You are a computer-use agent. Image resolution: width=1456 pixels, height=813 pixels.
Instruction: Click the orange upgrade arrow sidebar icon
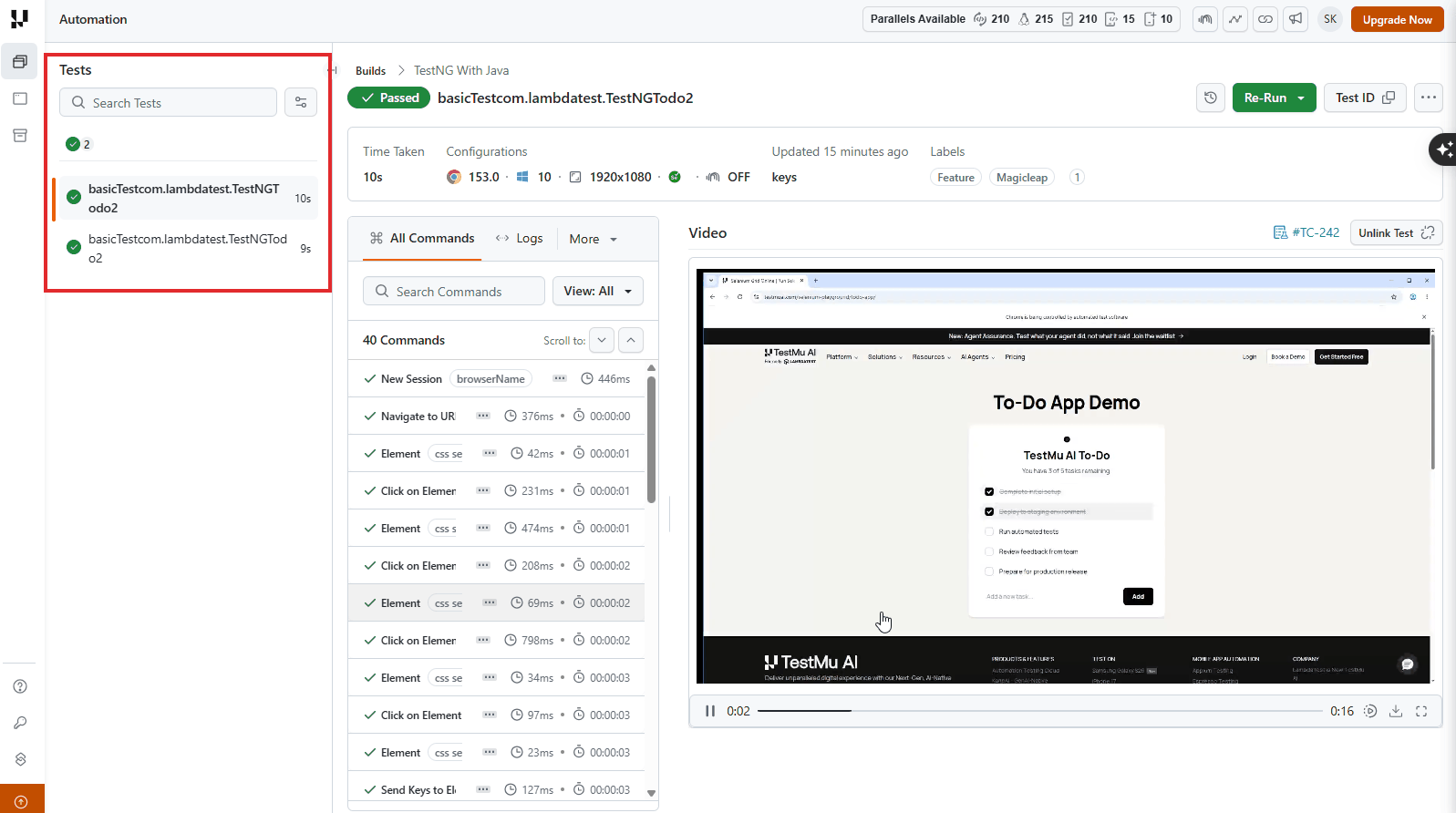pos(22,799)
